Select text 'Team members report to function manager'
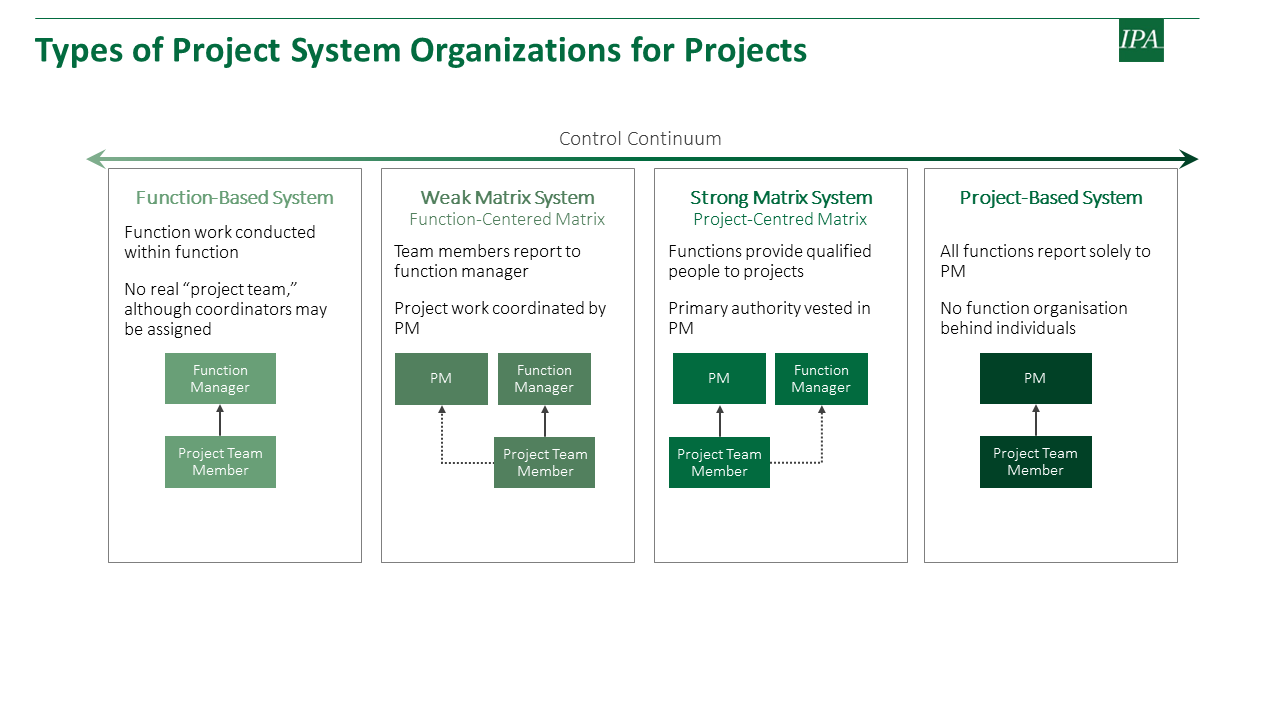Screen dimensions: 1280x720 tap(488, 261)
